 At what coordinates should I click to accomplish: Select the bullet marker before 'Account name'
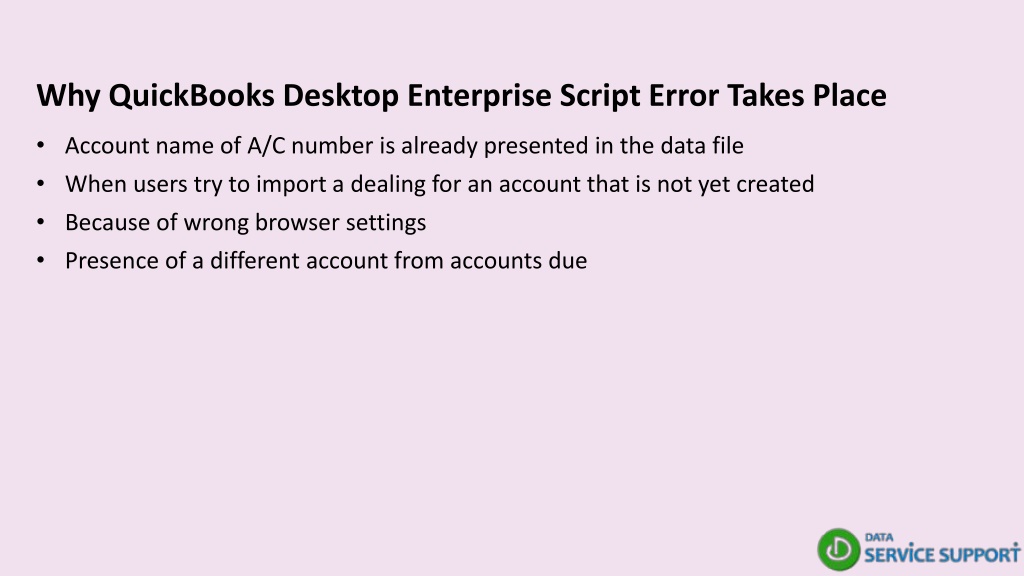[x=41, y=146]
